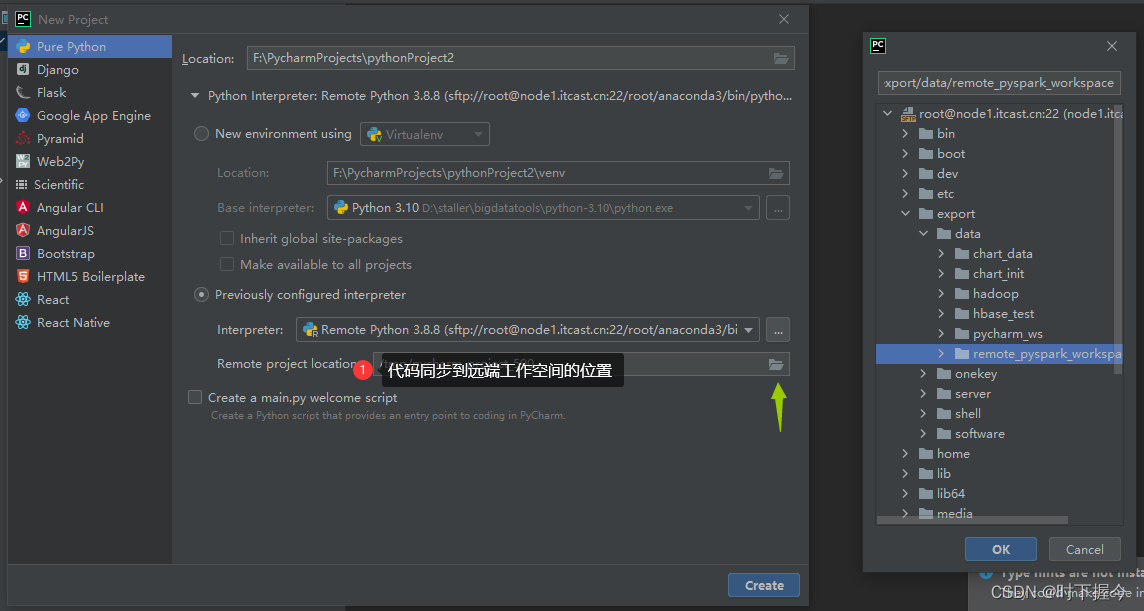Select the software folder

(979, 434)
